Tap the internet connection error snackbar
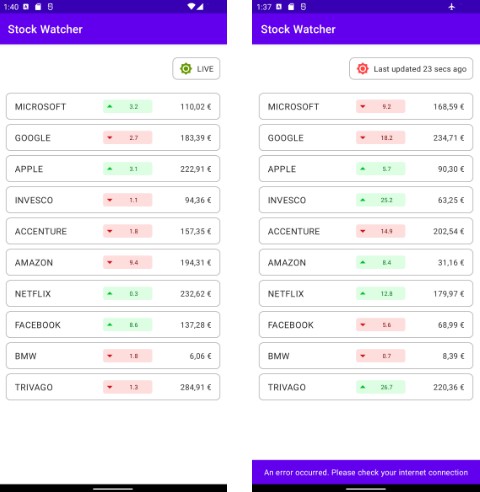 [x=366, y=472]
